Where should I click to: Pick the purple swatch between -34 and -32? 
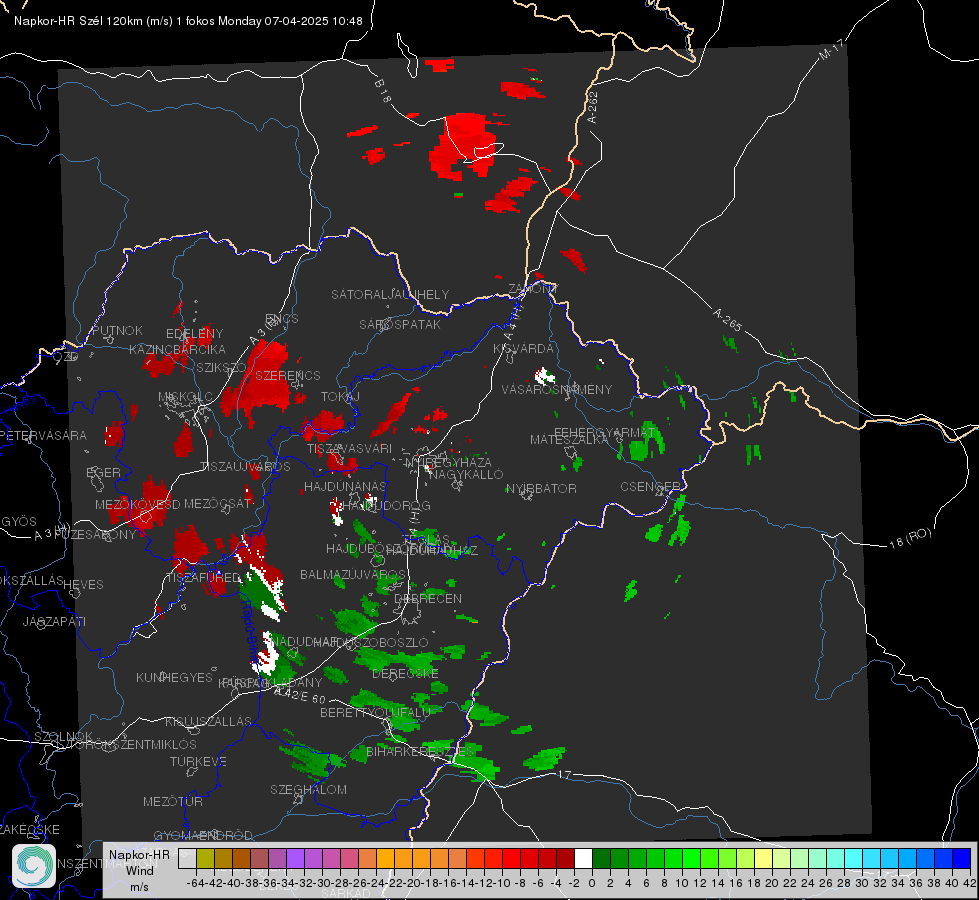click(x=295, y=859)
